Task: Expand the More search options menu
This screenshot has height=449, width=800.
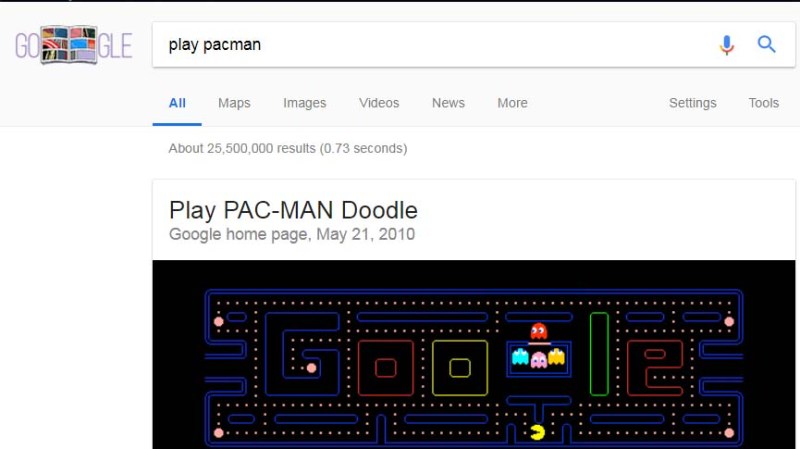Action: tap(512, 103)
